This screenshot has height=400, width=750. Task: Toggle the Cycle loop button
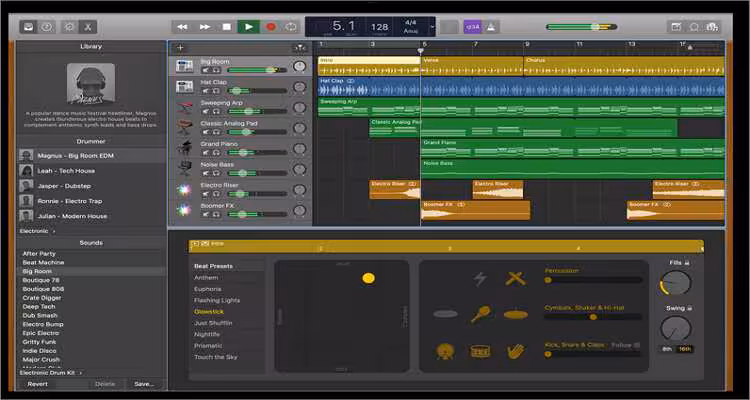[x=291, y=27]
